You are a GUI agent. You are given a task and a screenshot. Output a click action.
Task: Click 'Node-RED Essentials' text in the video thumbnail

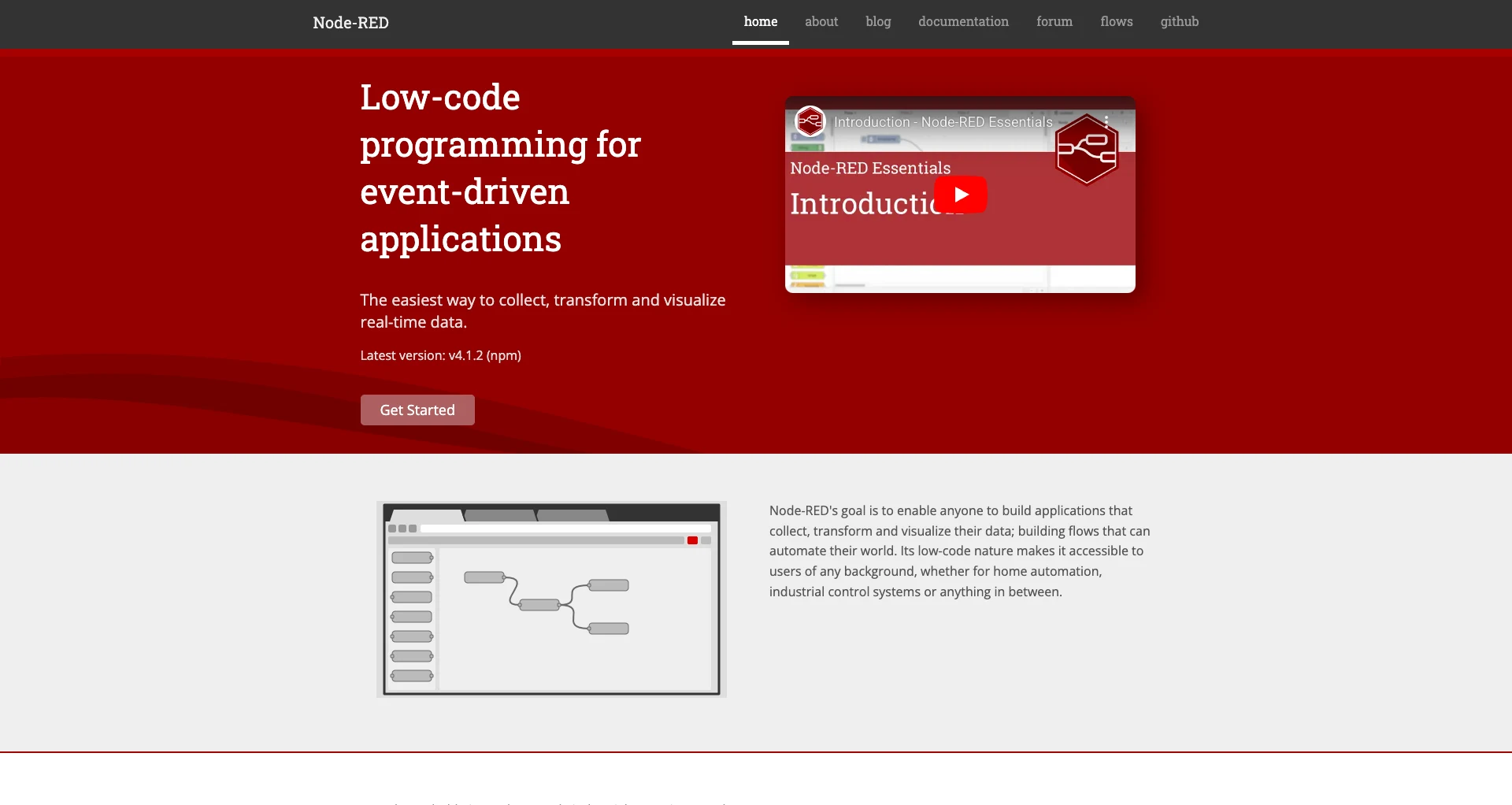point(870,168)
